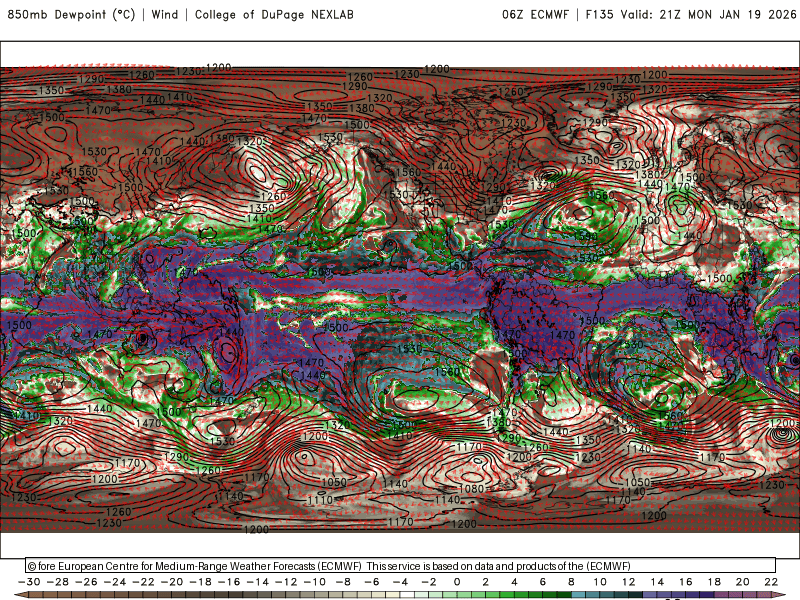800x600 pixels.
Task: Click the −8 value on the color scale
Action: pos(343,582)
